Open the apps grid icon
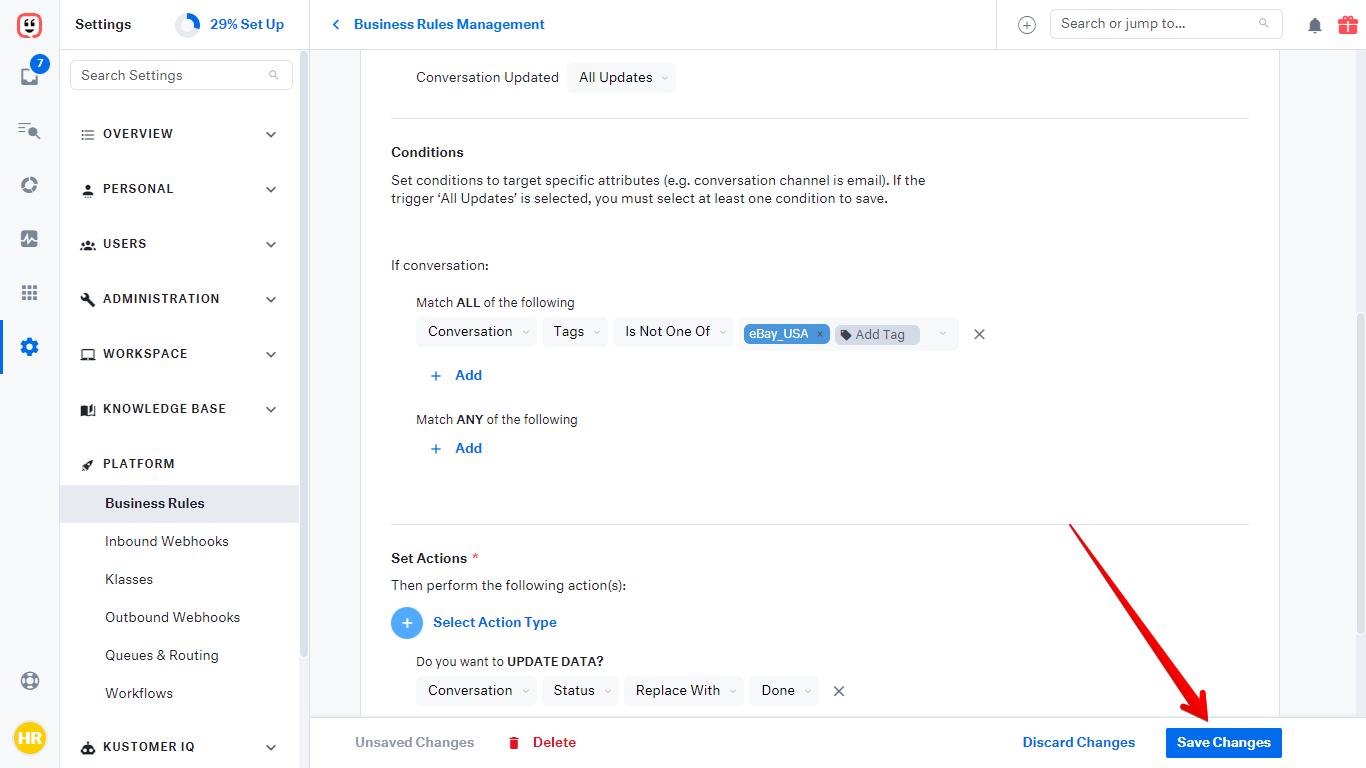This screenshot has width=1366, height=768. point(29,293)
